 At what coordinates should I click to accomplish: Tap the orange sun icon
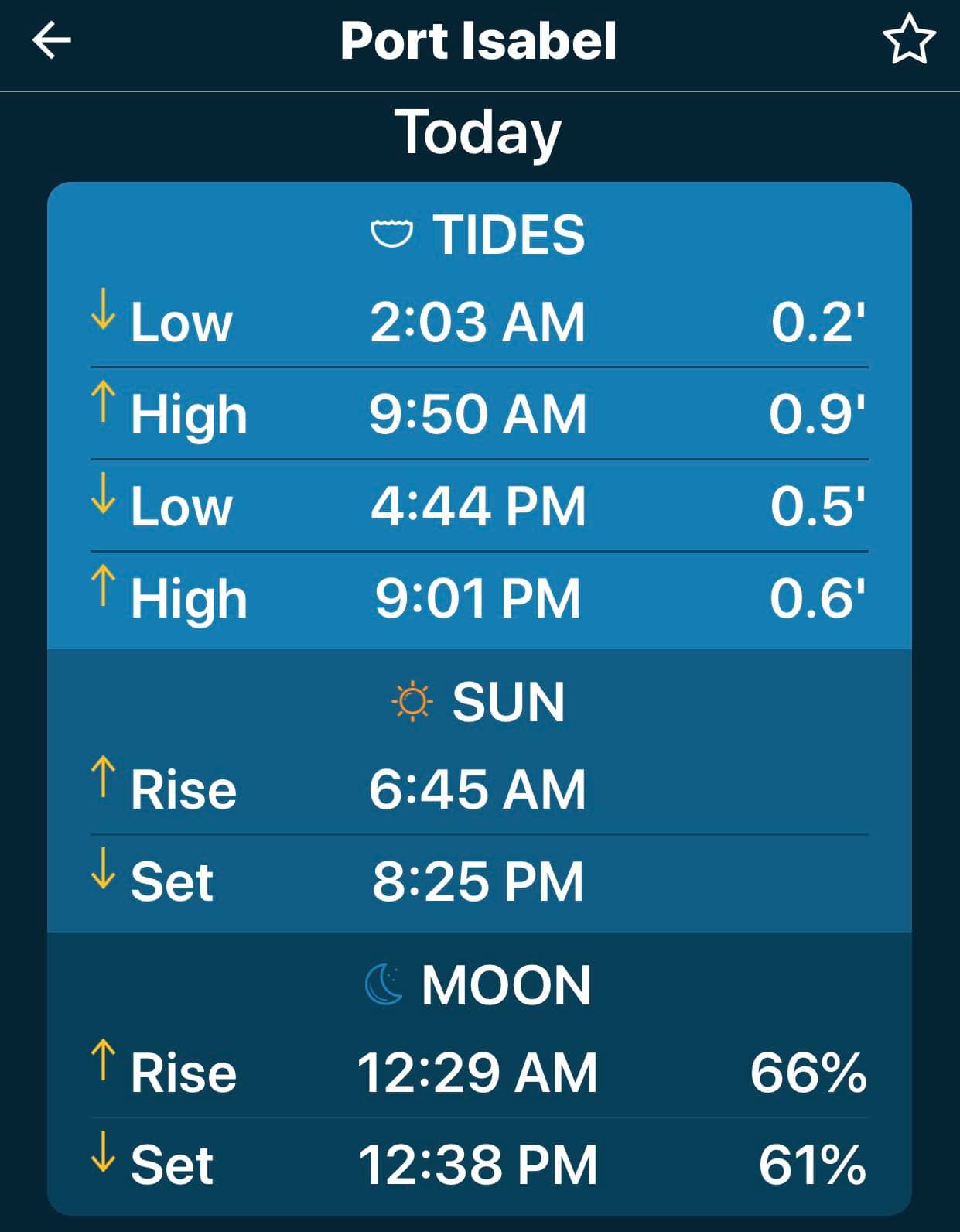tap(412, 701)
